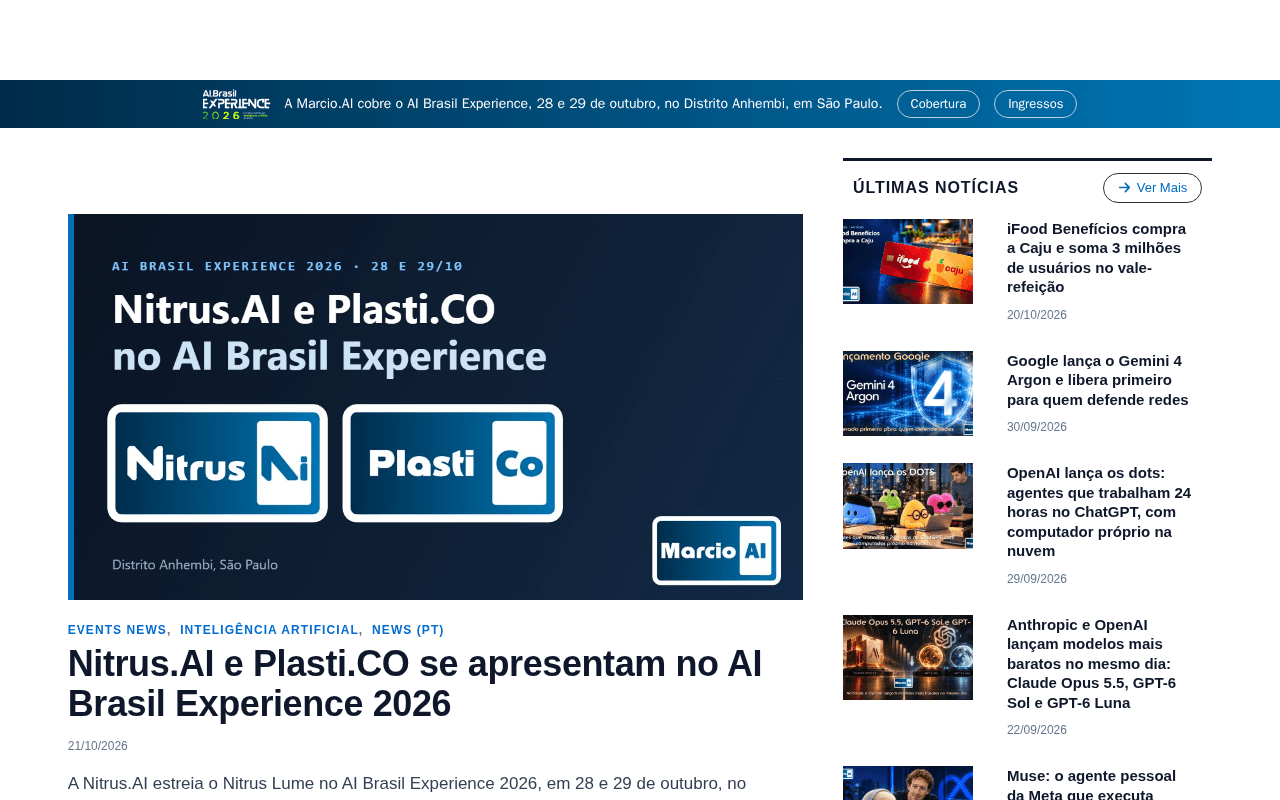
Task: Click the article date 21/10/2026
Action: [98, 746]
